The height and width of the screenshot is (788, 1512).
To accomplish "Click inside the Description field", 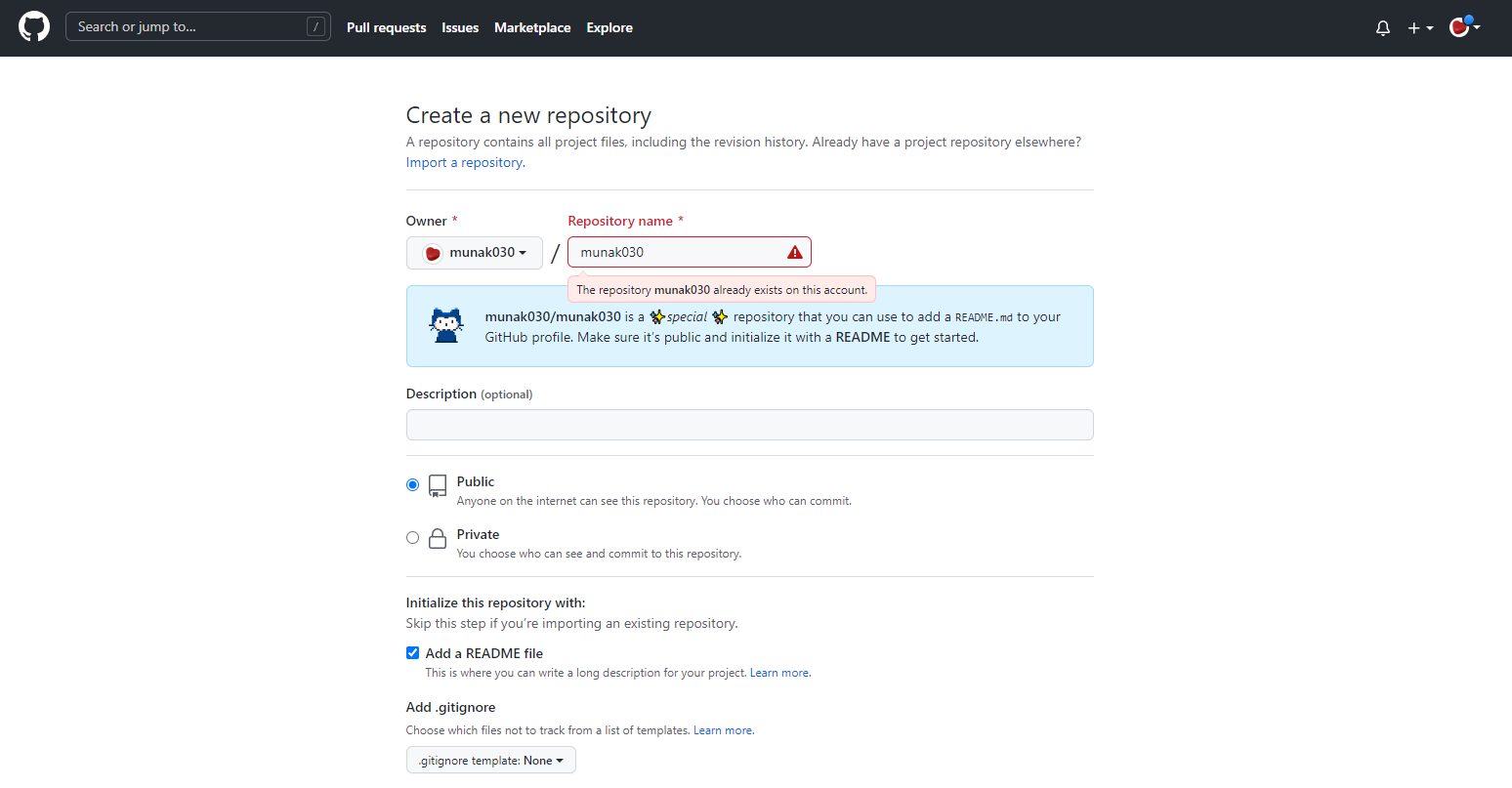I will coord(748,424).
